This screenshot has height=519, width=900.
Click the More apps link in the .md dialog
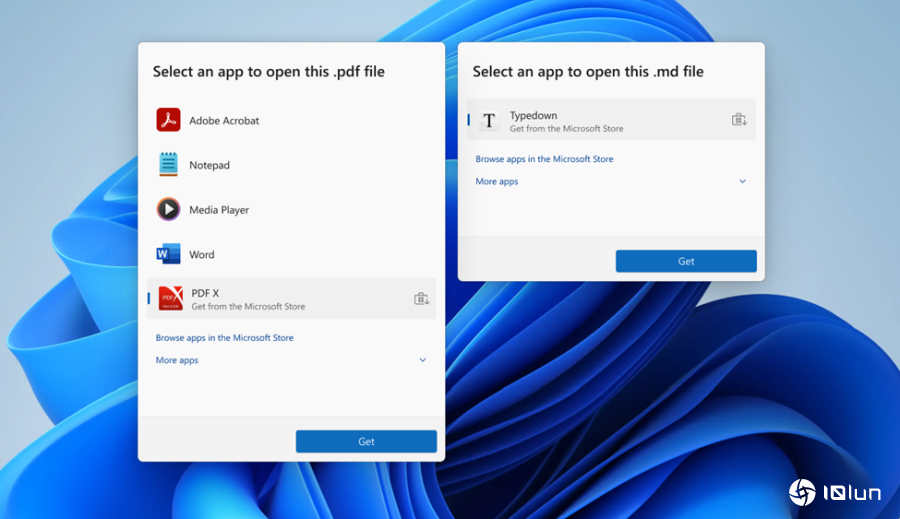coord(496,181)
